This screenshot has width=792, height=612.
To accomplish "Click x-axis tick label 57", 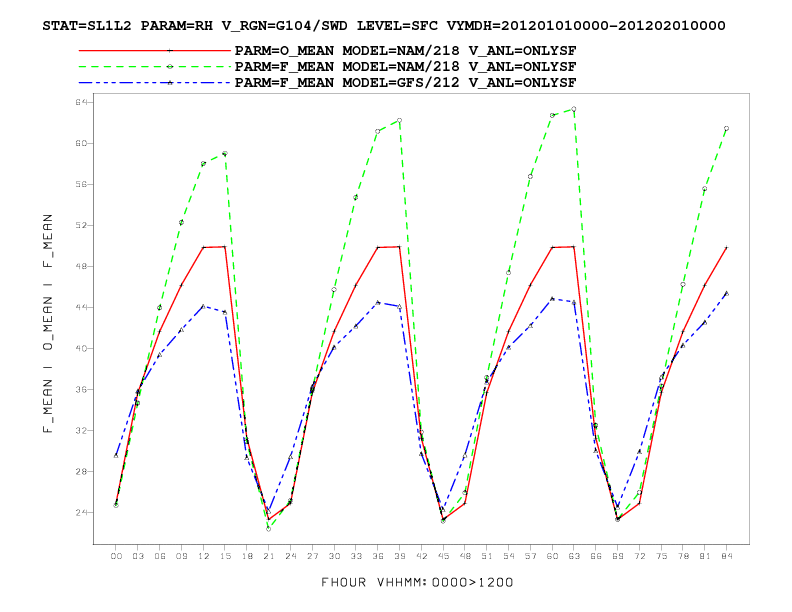I will (530, 556).
